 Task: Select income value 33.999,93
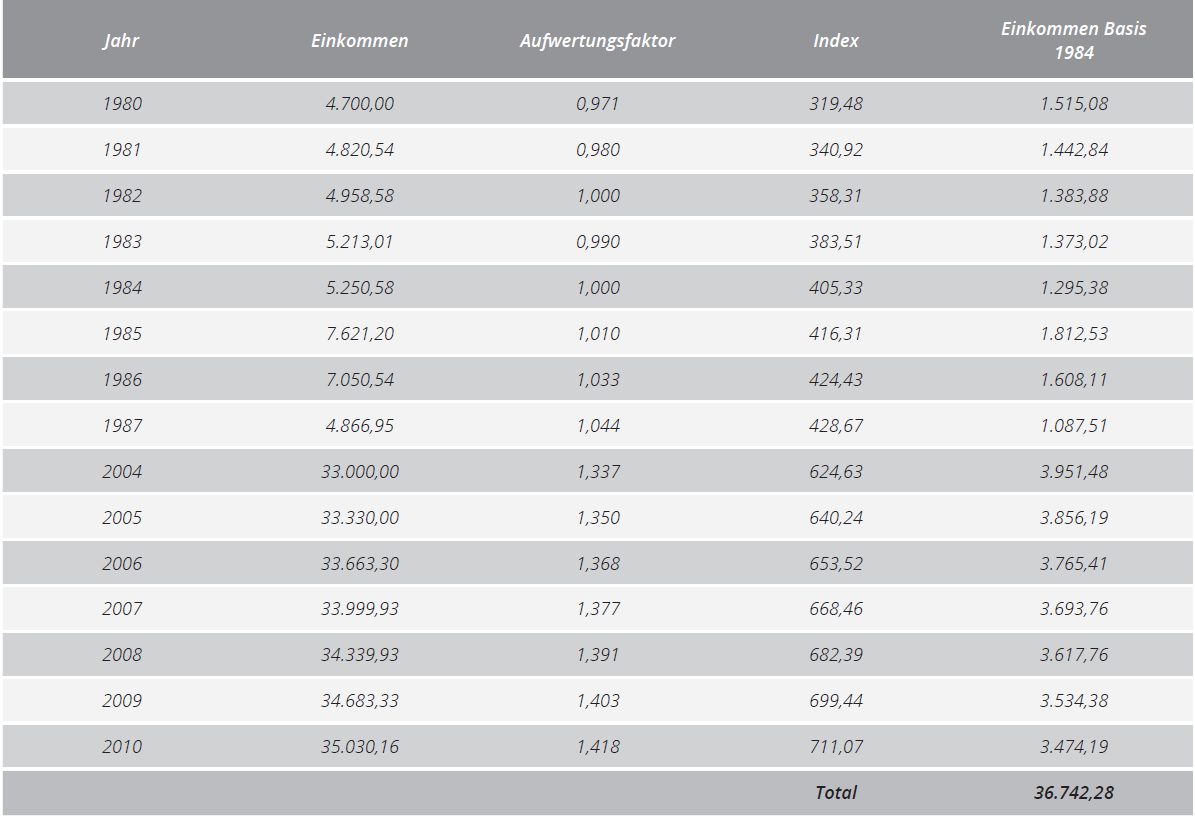click(360, 608)
